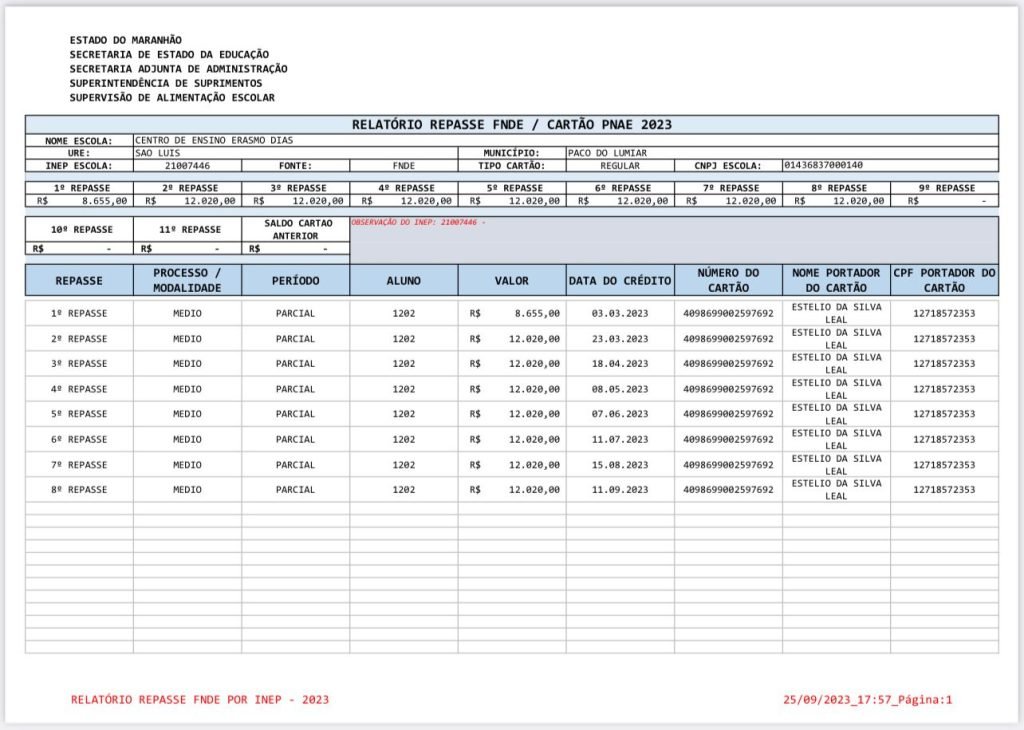Select the CNPJ Escola value 01436837000140
The height and width of the screenshot is (730, 1024).
[824, 166]
